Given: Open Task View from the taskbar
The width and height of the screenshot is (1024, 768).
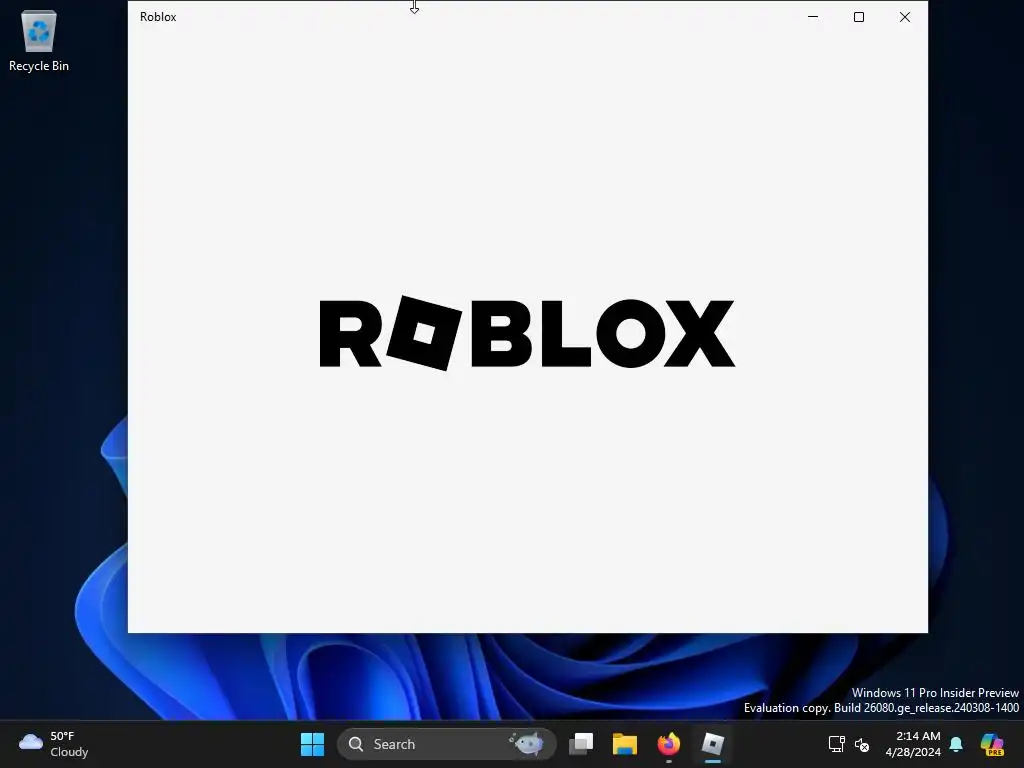Looking at the screenshot, I should (x=581, y=744).
